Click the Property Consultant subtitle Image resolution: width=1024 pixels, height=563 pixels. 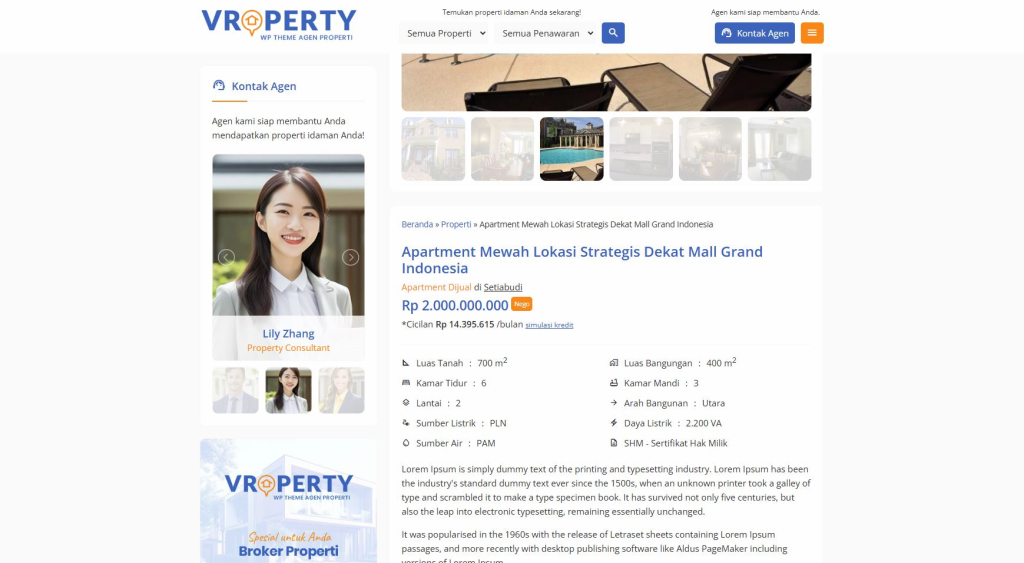[x=288, y=347]
